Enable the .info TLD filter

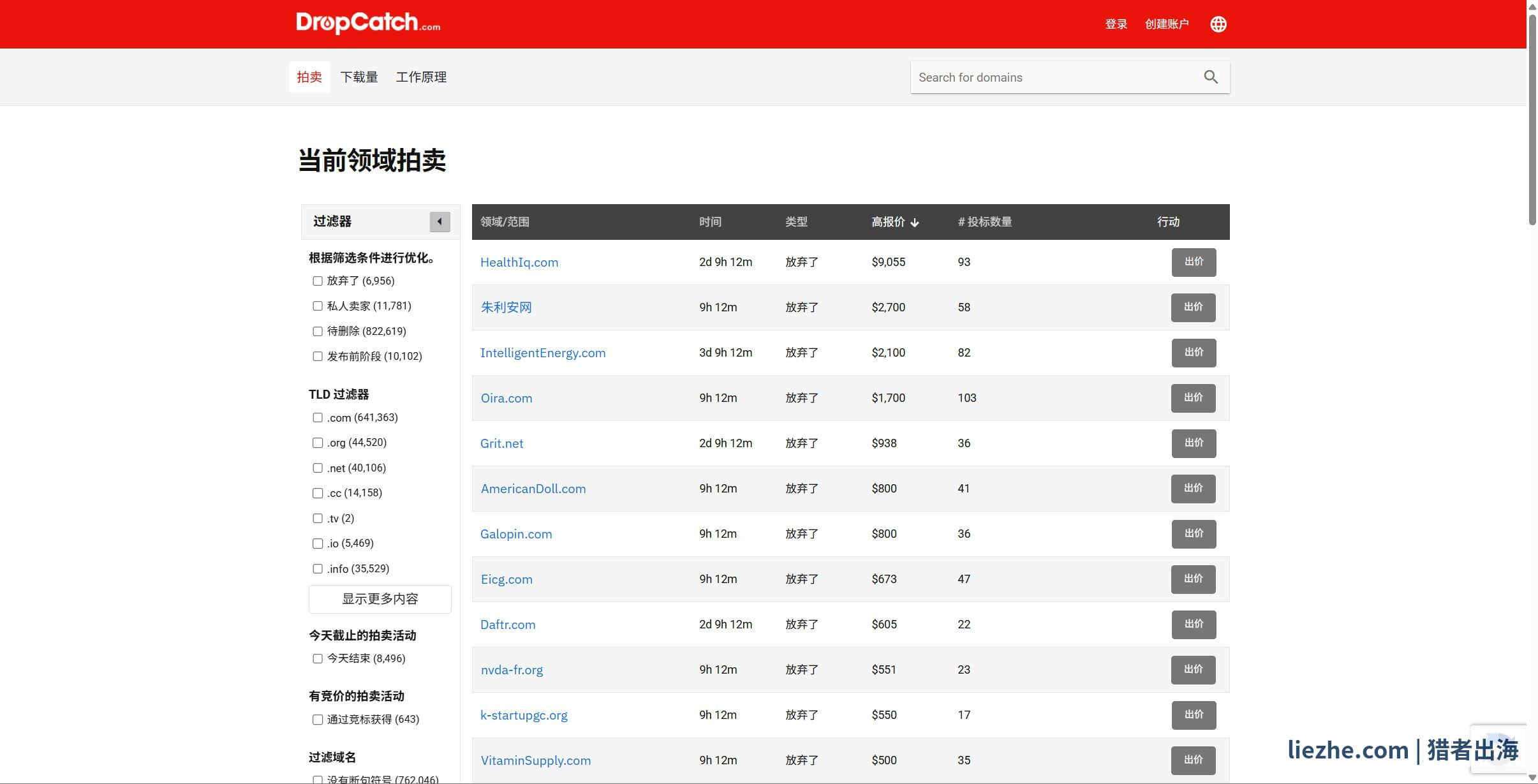click(x=318, y=569)
